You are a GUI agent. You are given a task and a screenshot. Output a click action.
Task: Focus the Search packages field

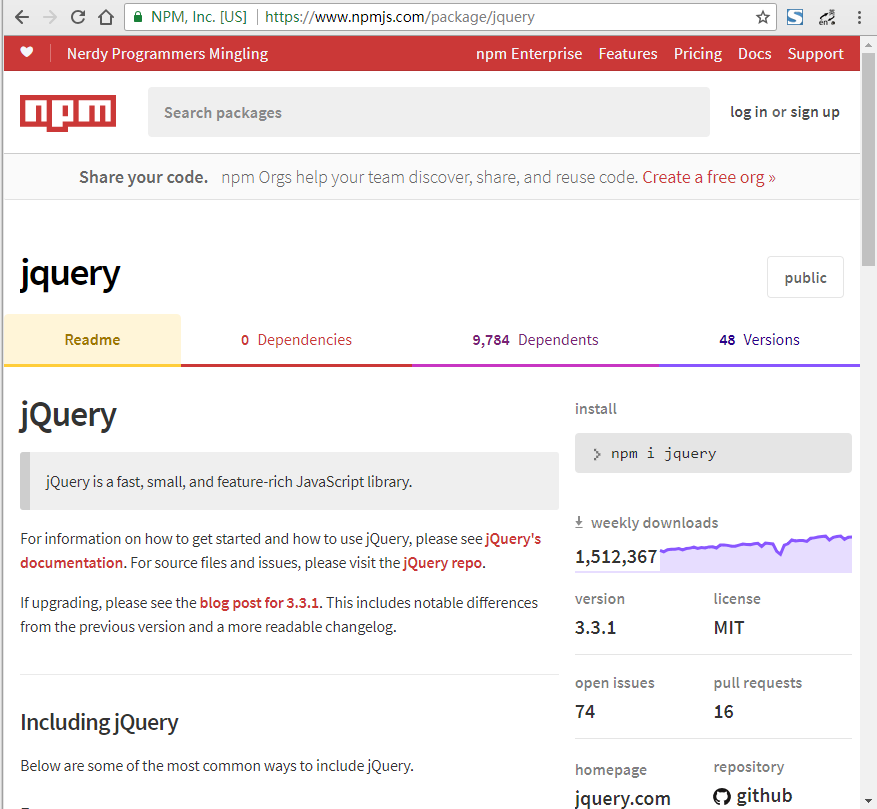429,112
